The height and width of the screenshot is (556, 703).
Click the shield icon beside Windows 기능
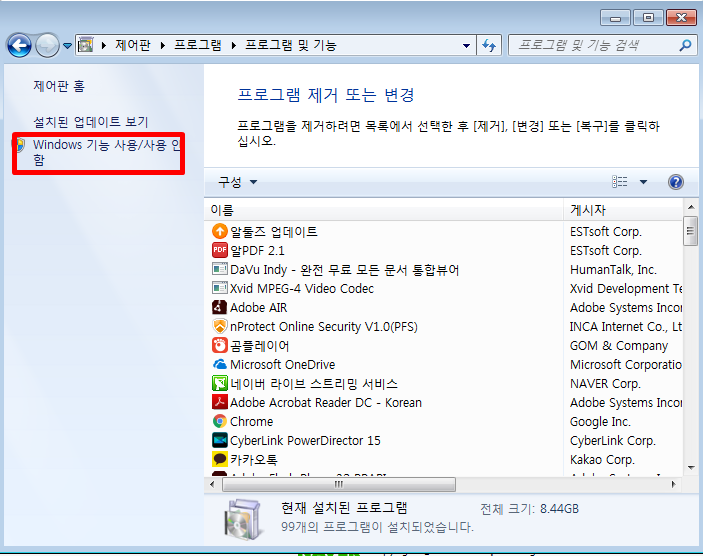20,145
